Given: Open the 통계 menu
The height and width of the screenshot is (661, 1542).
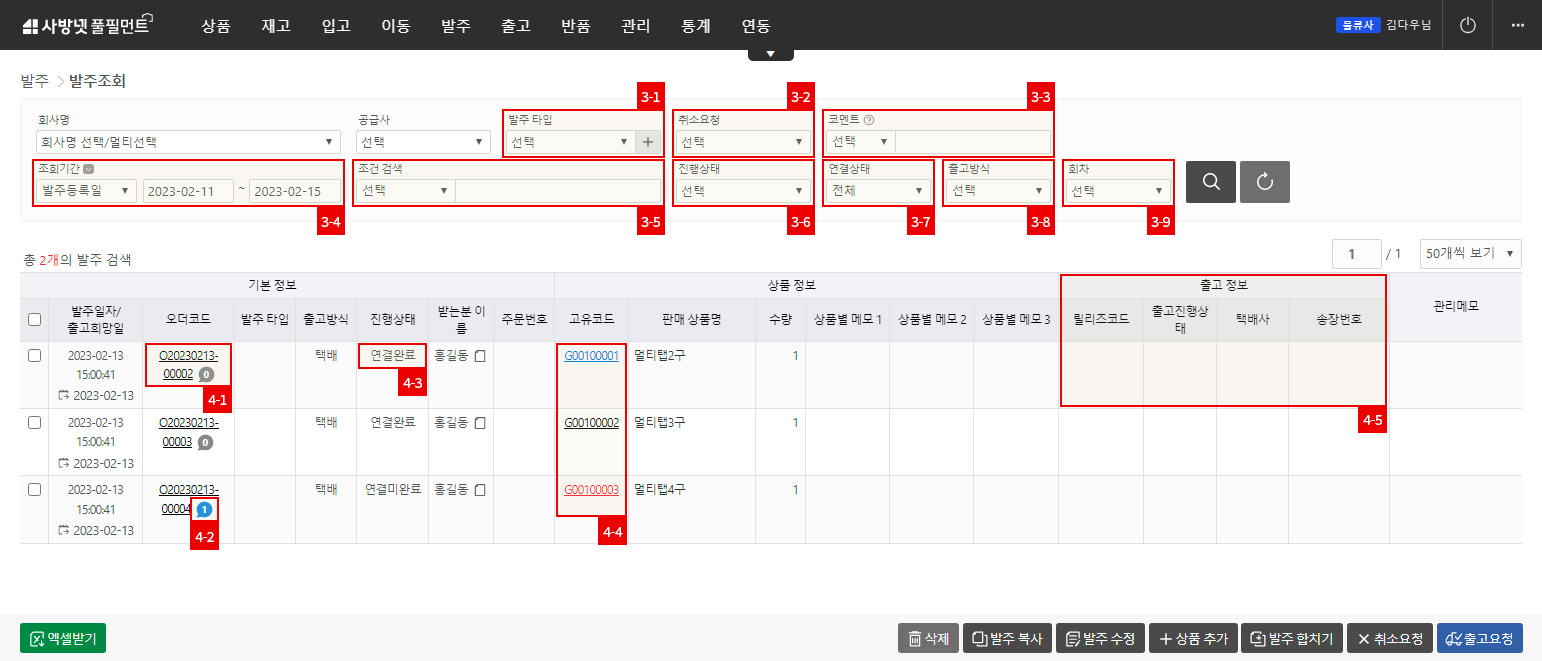Looking at the screenshot, I should coord(695,26).
